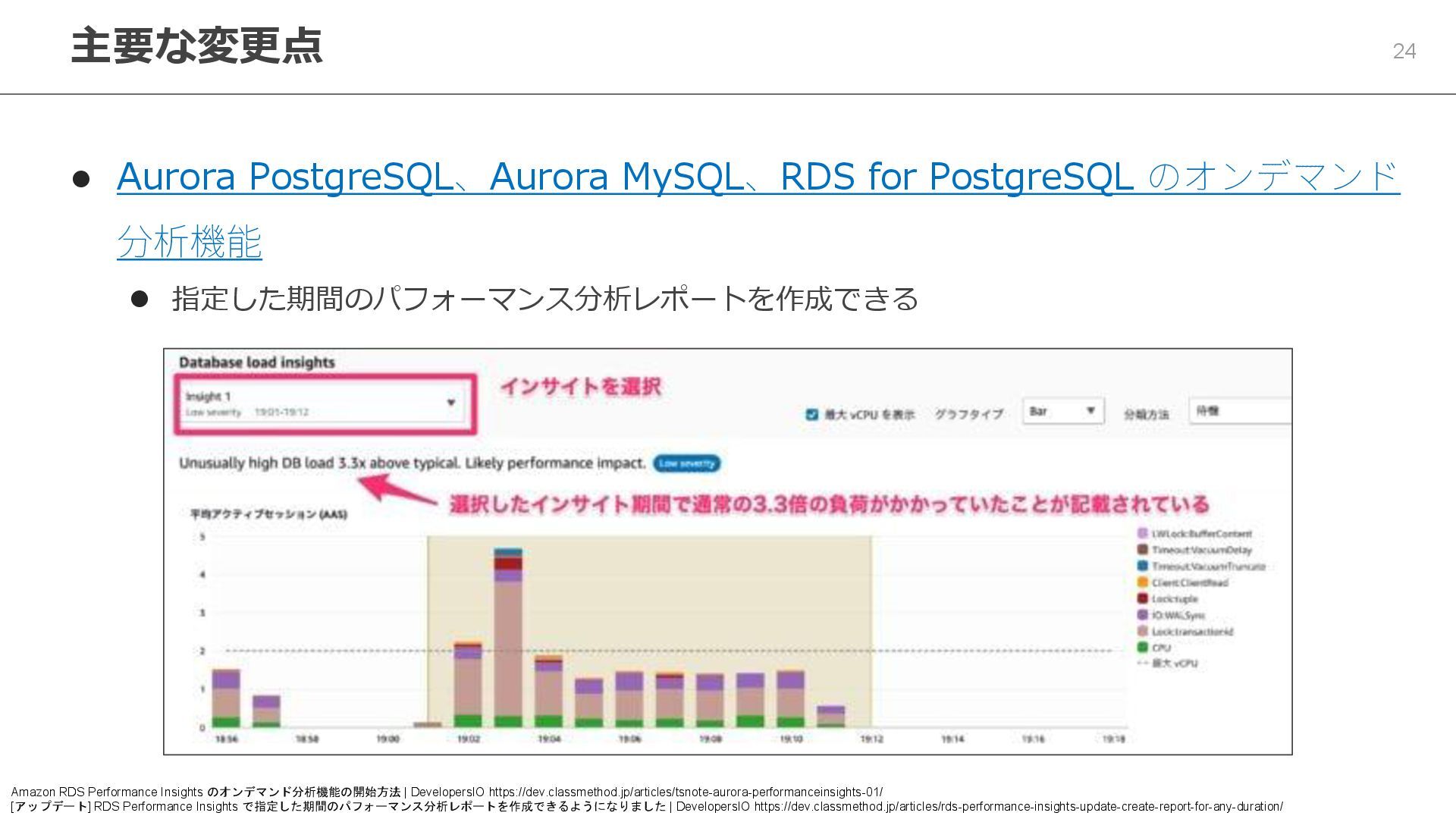Click the Database load insights heading
Image resolution: width=1456 pixels, height=819 pixels.
pyautogui.click(x=256, y=362)
